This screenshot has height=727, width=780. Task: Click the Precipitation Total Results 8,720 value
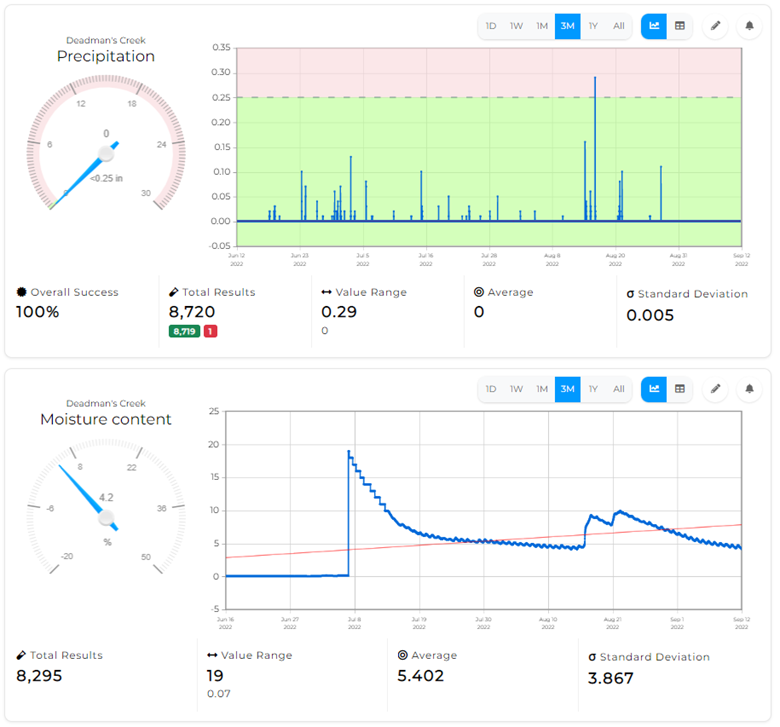pos(192,312)
